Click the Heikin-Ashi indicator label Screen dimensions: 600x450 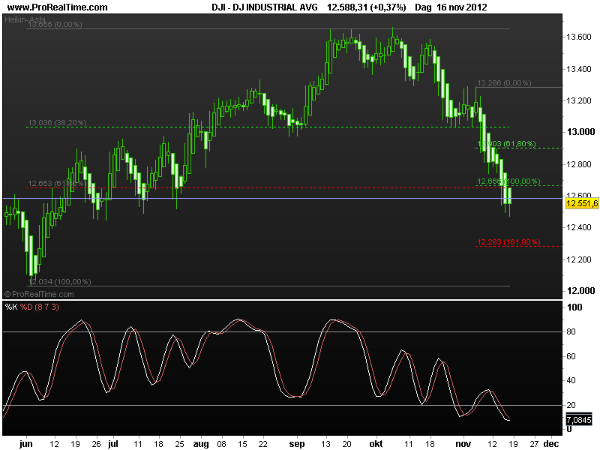point(24,19)
